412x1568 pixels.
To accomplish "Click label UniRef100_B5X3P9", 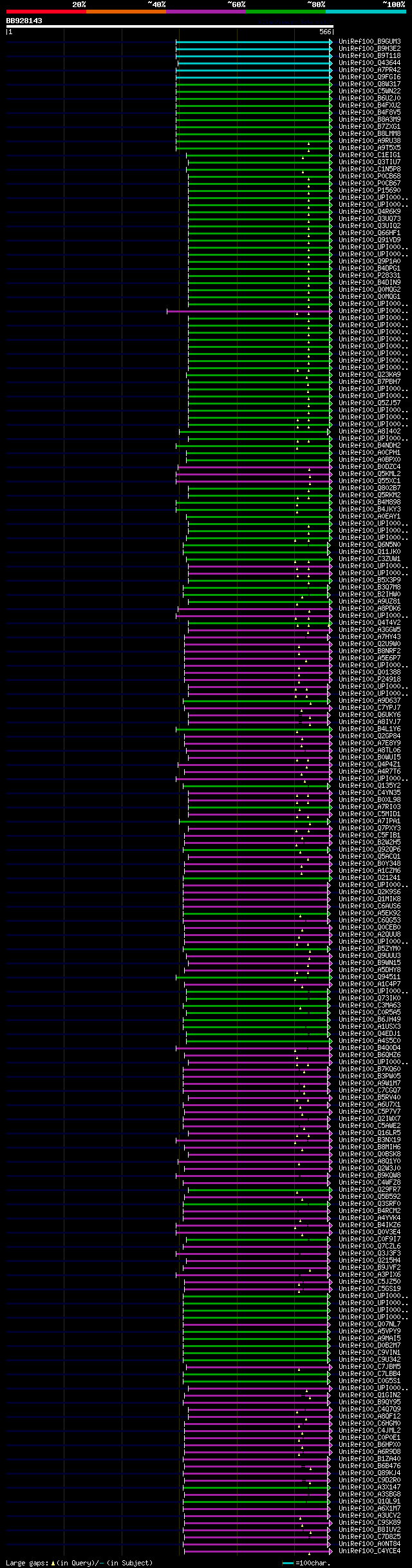I will pyautogui.click(x=370, y=580).
